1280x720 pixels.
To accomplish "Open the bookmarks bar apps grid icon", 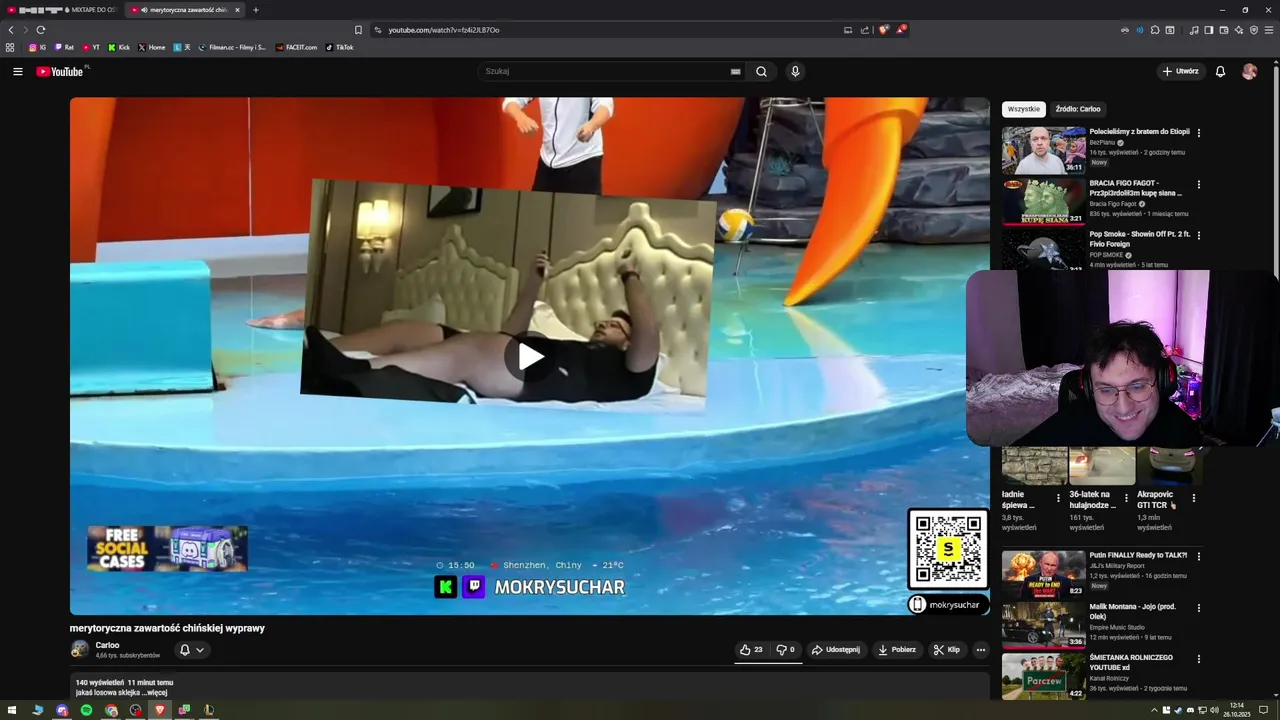I will click(x=10, y=47).
